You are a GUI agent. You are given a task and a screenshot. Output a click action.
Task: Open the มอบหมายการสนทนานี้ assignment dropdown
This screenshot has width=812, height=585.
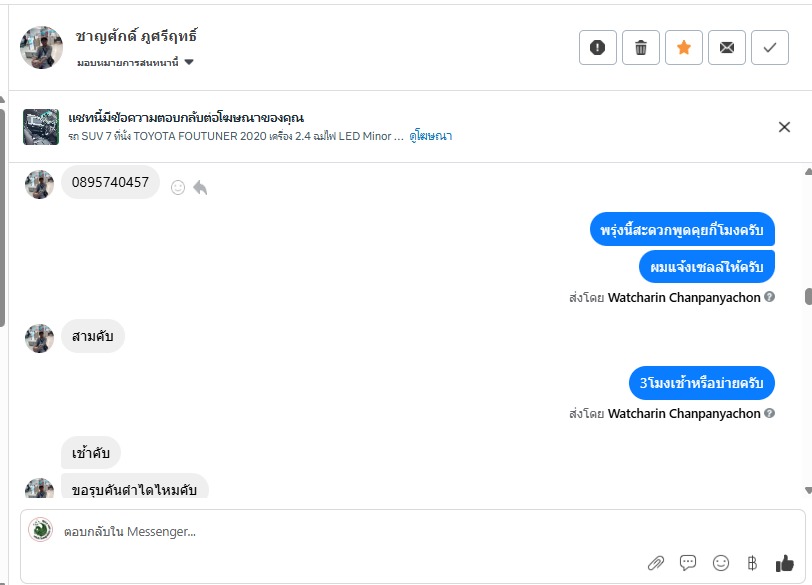(135, 62)
